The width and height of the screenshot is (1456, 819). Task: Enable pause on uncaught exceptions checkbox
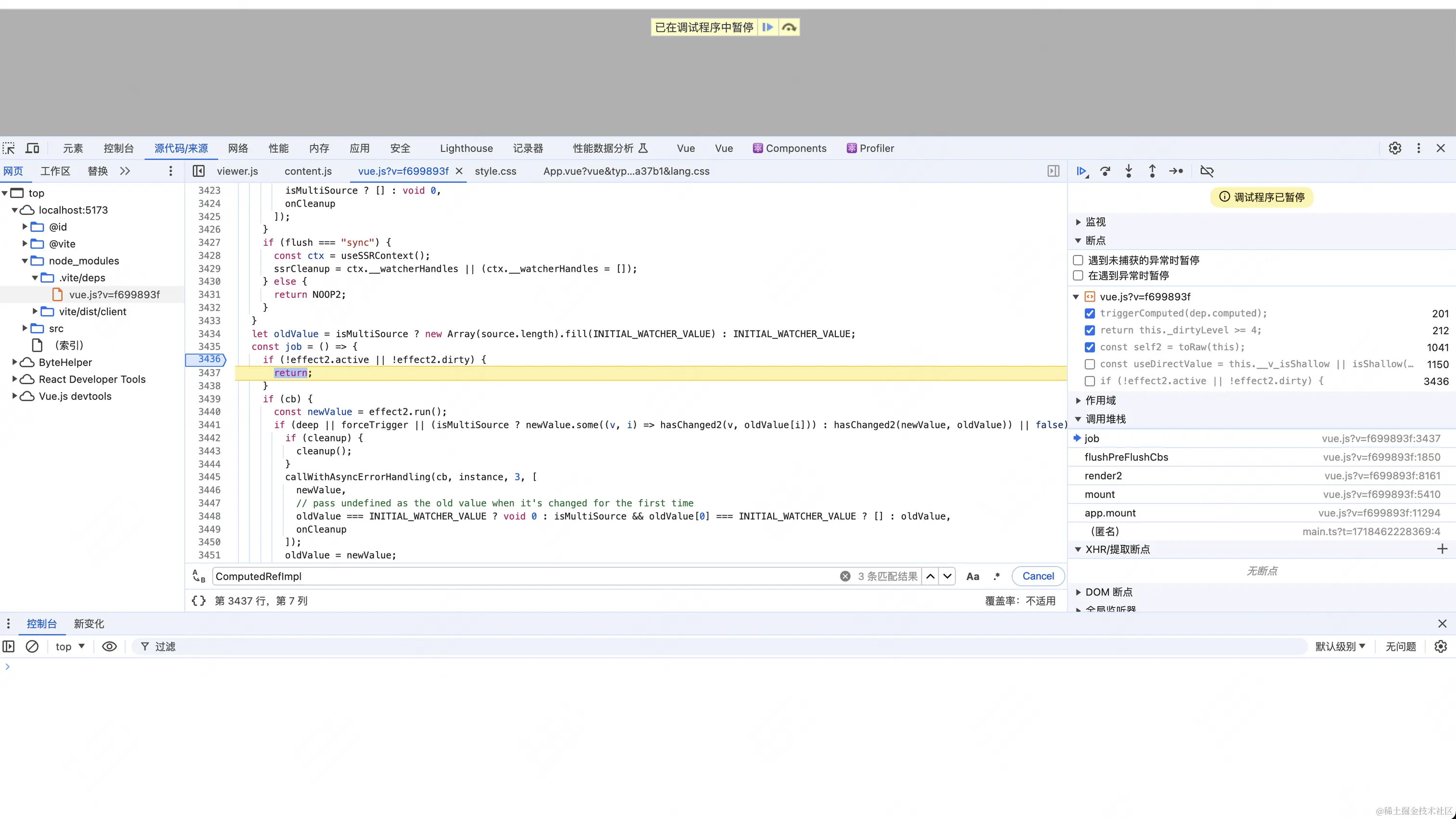click(x=1078, y=260)
